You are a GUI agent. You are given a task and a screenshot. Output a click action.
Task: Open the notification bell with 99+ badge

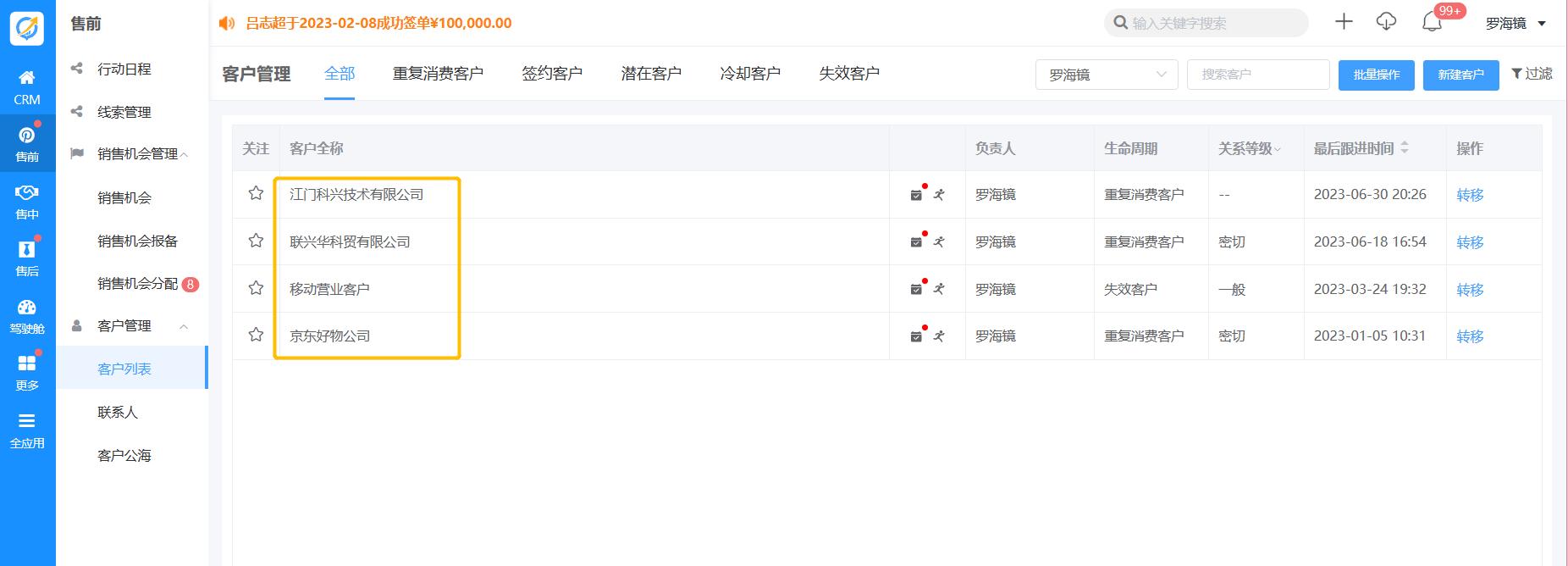pyautogui.click(x=1432, y=23)
